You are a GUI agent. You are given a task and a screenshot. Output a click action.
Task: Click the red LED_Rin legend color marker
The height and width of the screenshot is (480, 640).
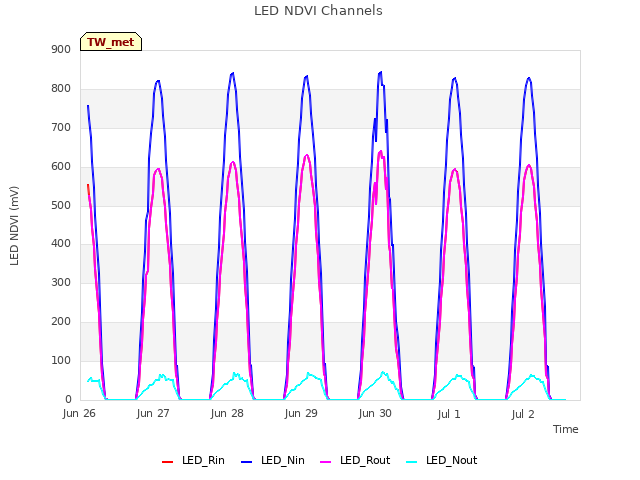tap(167, 462)
